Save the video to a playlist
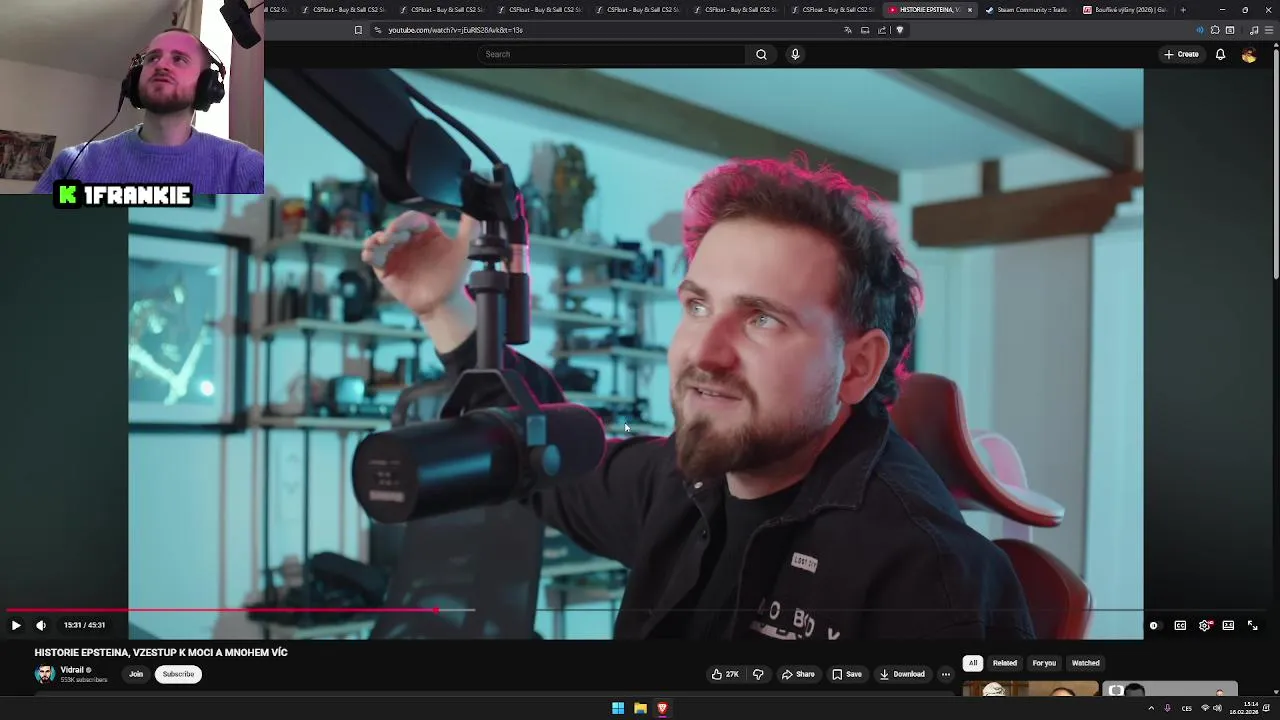Viewport: 1280px width, 720px height. (x=846, y=674)
